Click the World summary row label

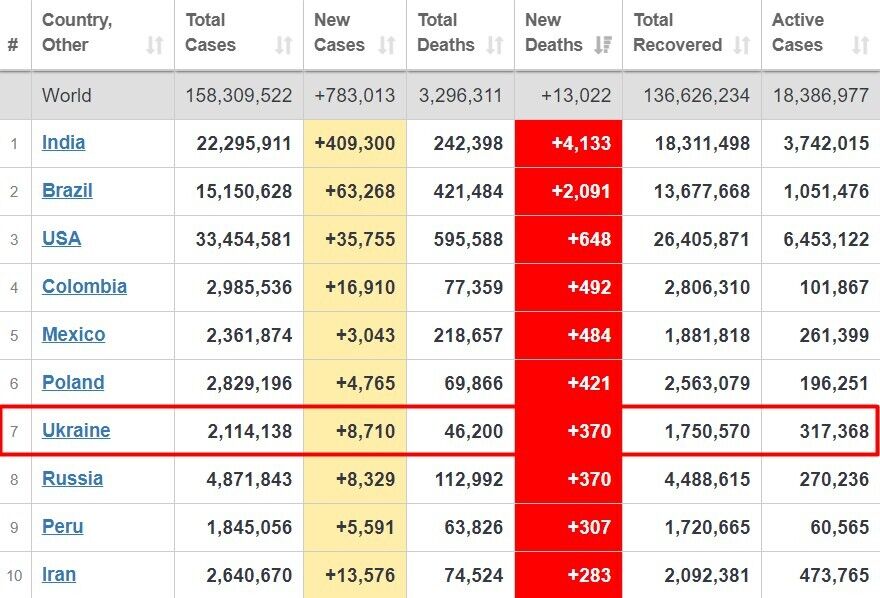click(66, 96)
